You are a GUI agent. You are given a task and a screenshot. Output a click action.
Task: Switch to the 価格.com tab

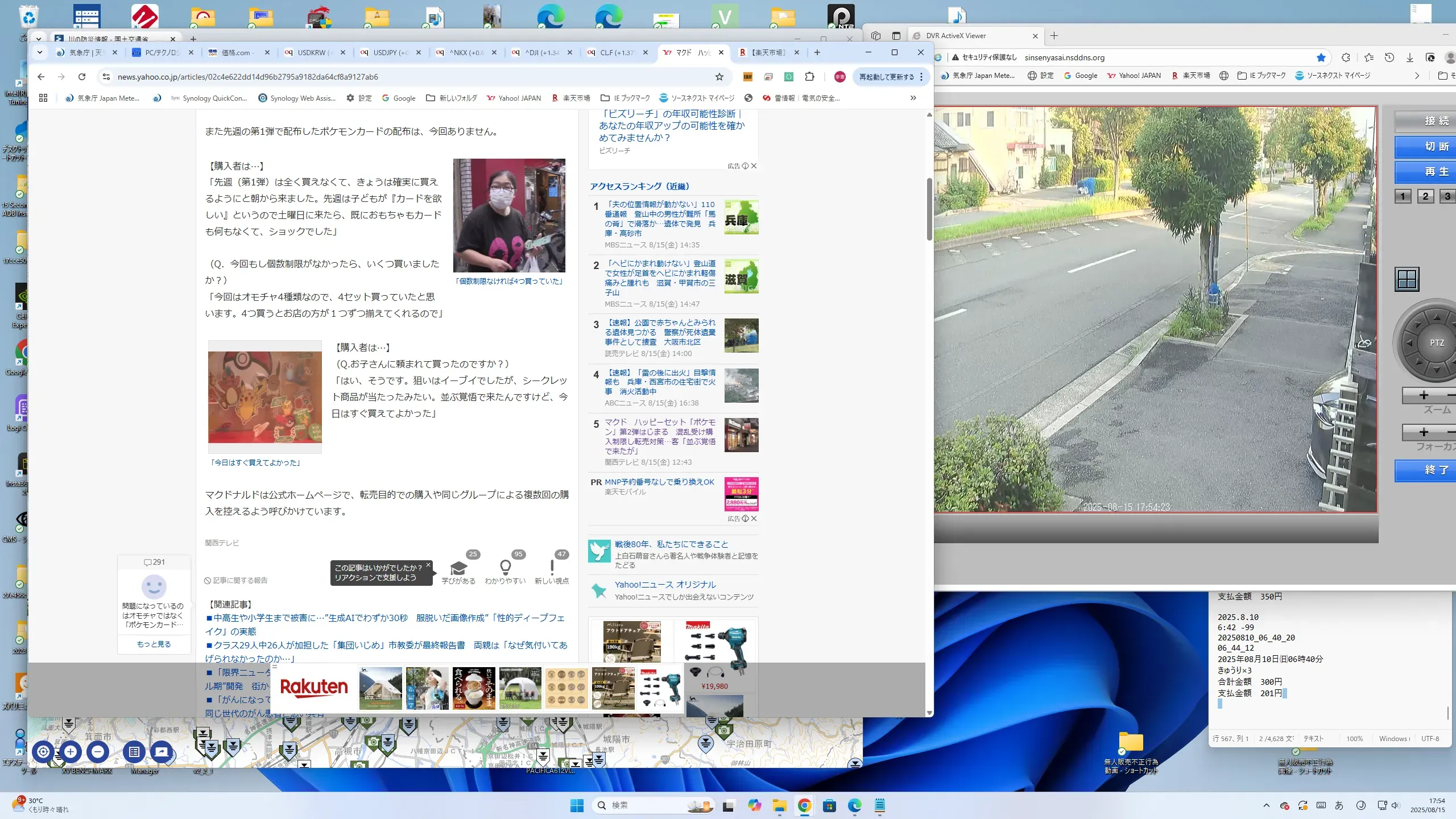pos(236,52)
